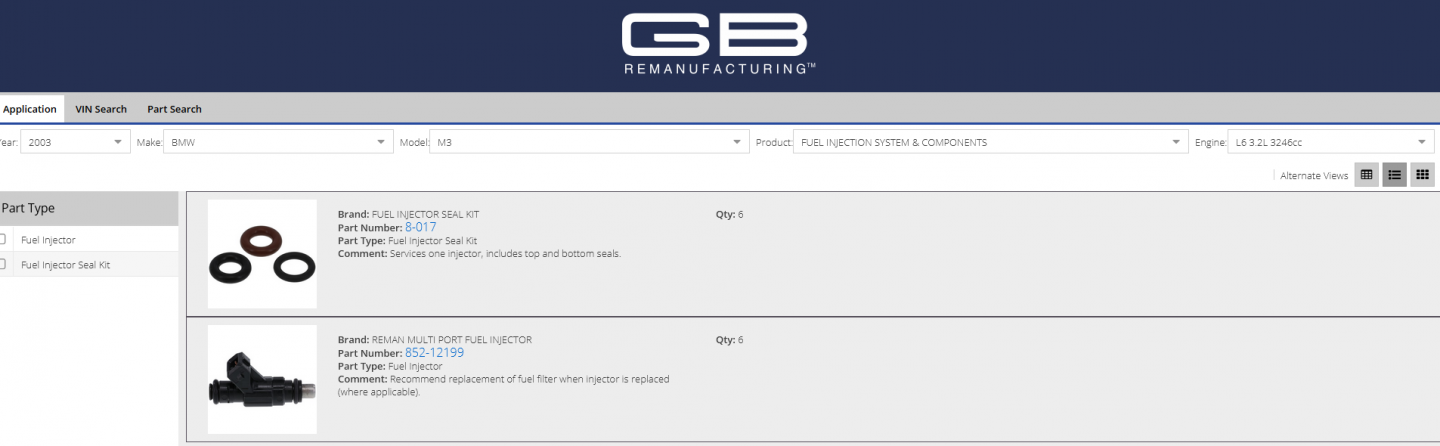Click the Part Type panel header

tap(88, 208)
